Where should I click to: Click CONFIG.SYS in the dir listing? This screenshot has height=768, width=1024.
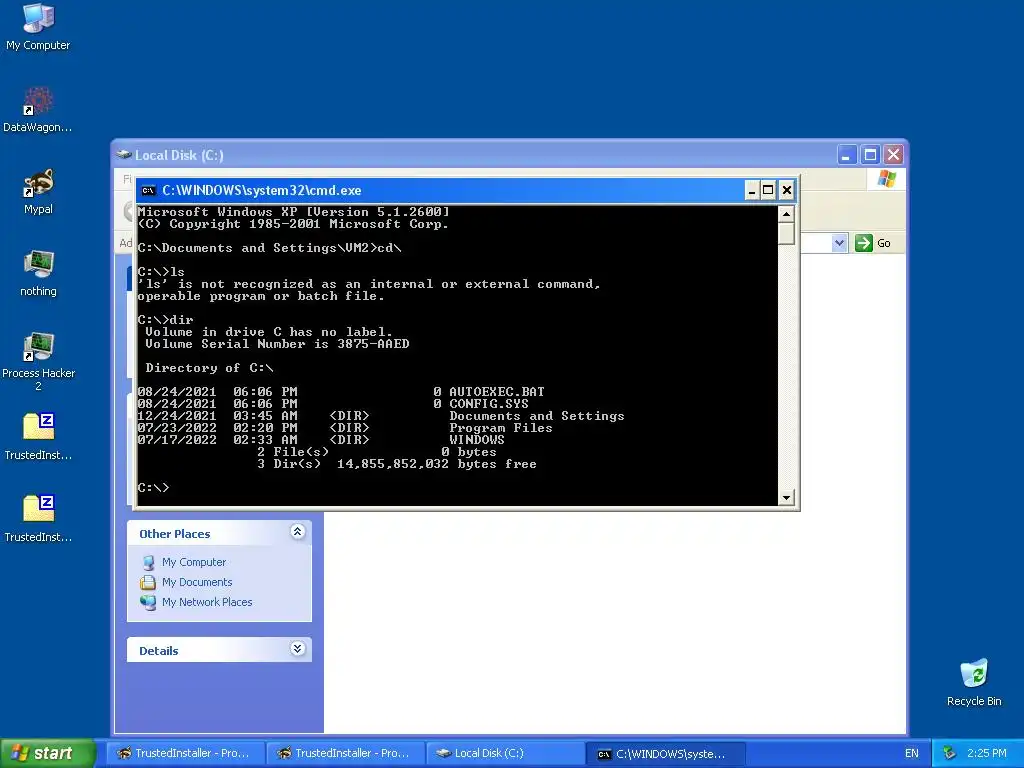(488, 404)
